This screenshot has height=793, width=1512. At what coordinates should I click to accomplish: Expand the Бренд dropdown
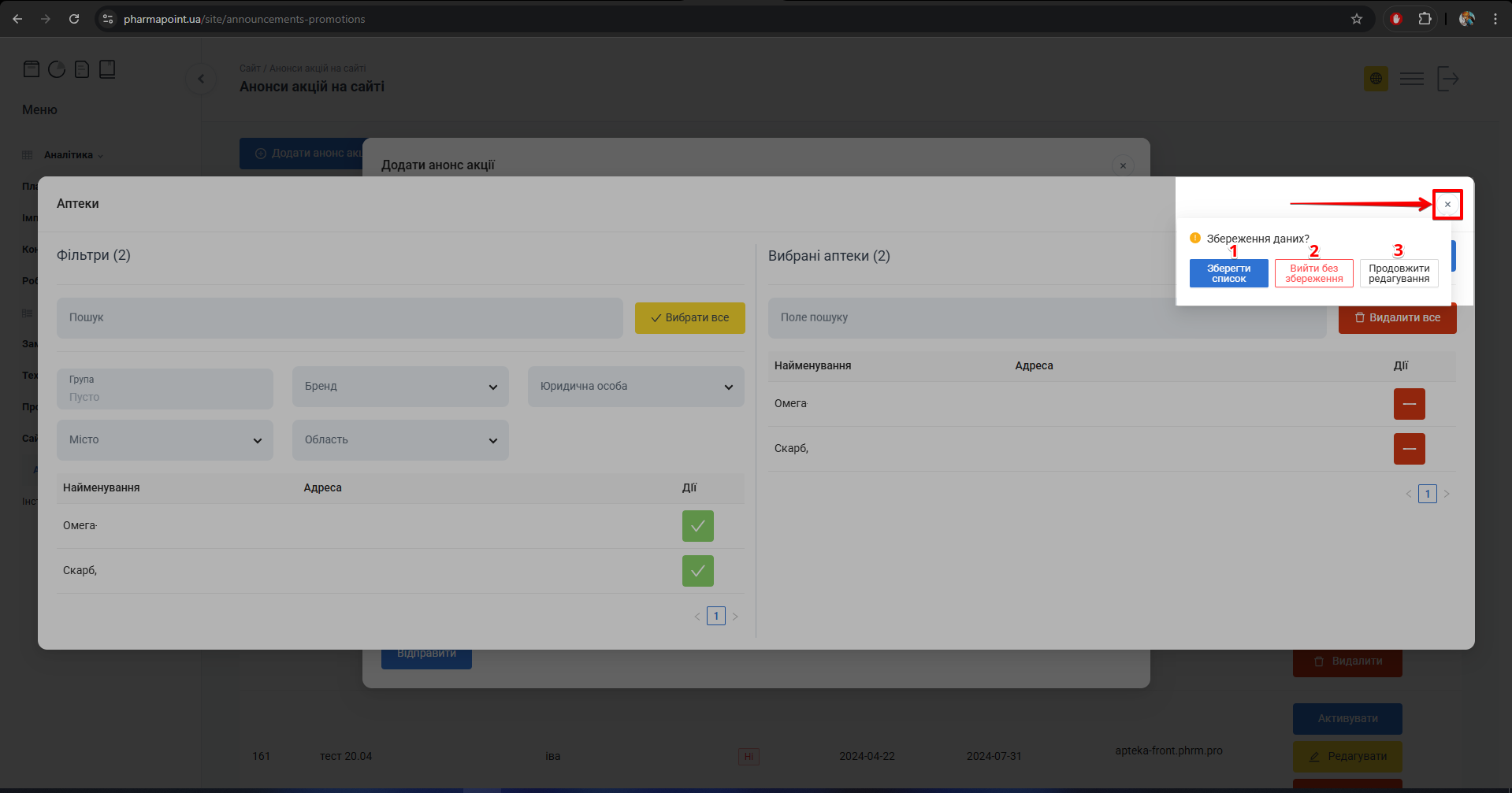pos(400,387)
